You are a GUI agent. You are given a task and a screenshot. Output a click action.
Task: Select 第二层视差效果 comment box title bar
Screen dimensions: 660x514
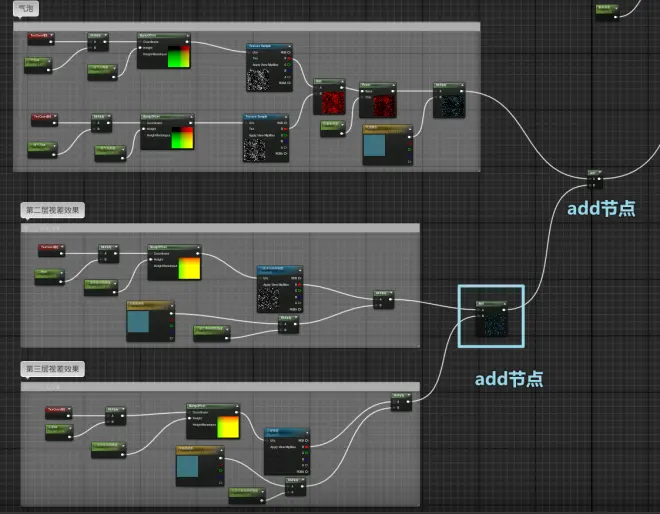click(220, 228)
